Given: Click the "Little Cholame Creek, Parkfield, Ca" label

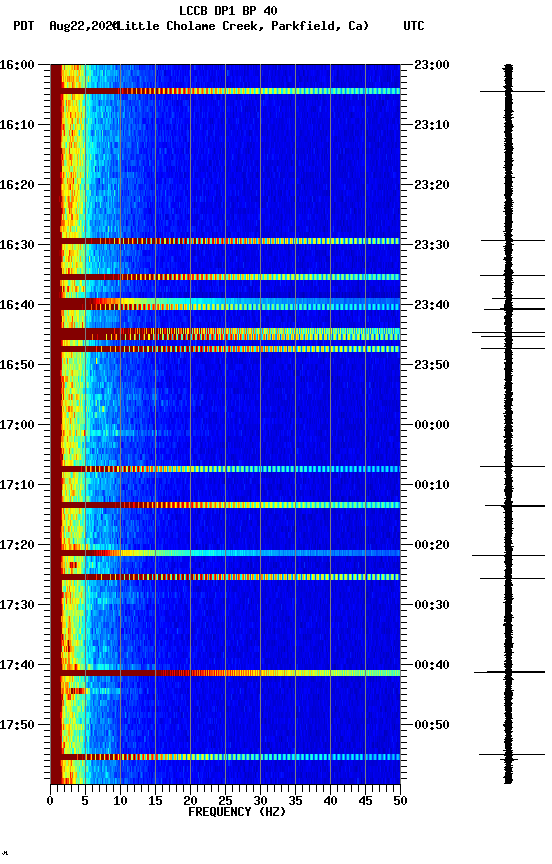Looking at the screenshot, I should [x=243, y=26].
